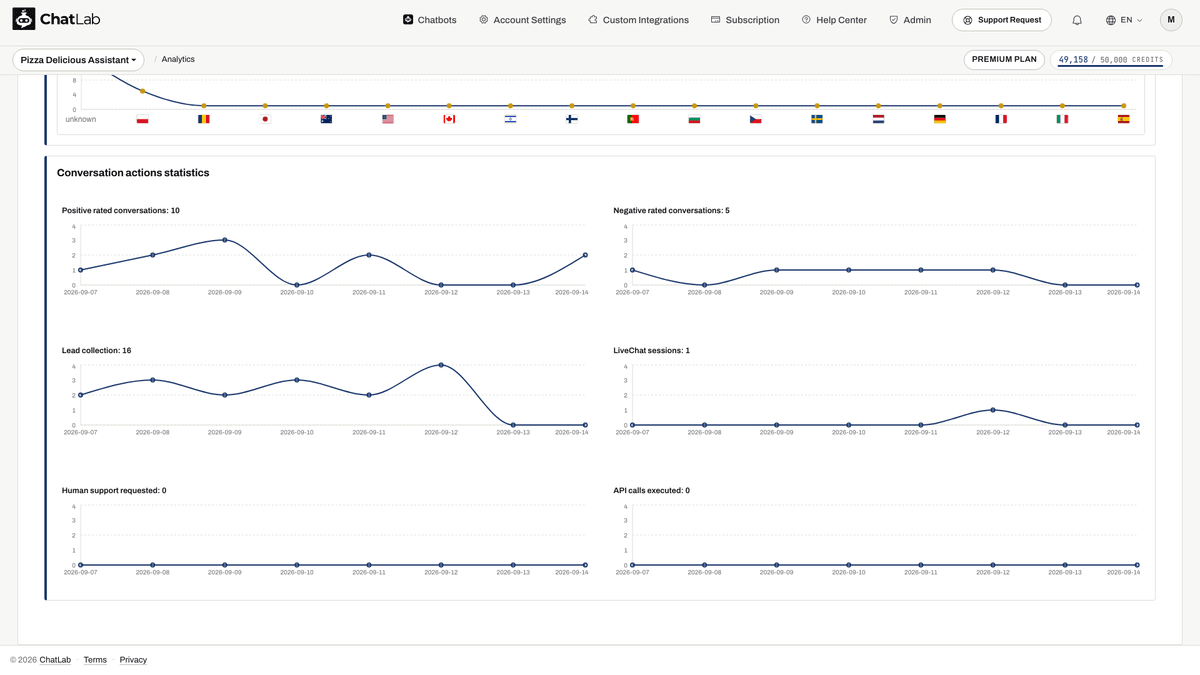Screen dimensions: 1200x675
Task: Click the Australia flag on country chart
Action: click(326, 119)
